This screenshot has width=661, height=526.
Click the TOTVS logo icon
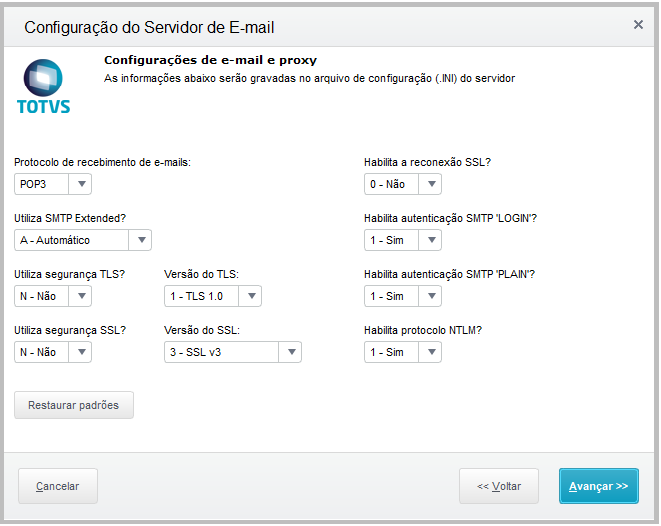44,85
